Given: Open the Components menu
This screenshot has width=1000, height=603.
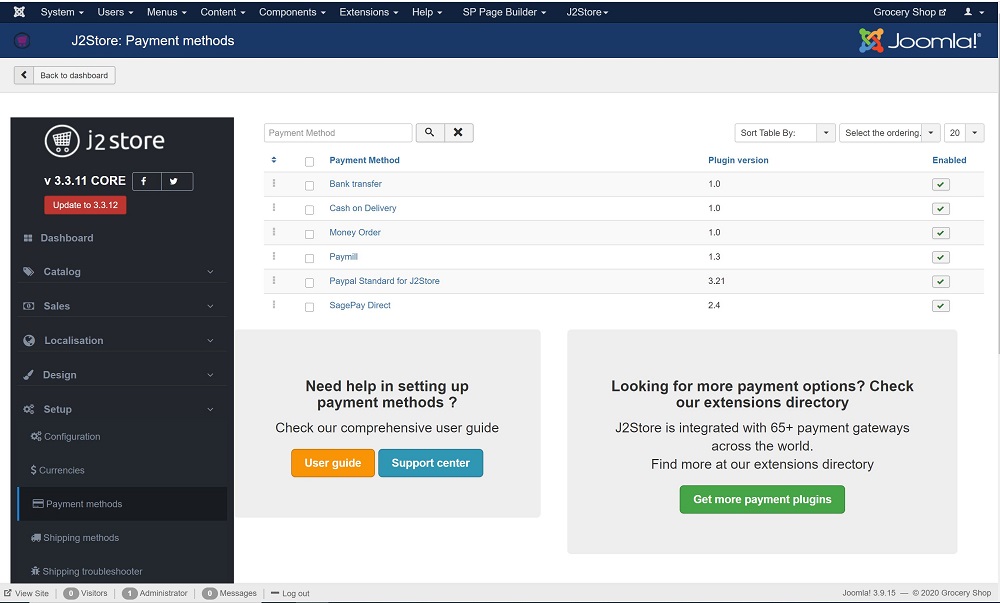Looking at the screenshot, I should pyautogui.click(x=292, y=12).
